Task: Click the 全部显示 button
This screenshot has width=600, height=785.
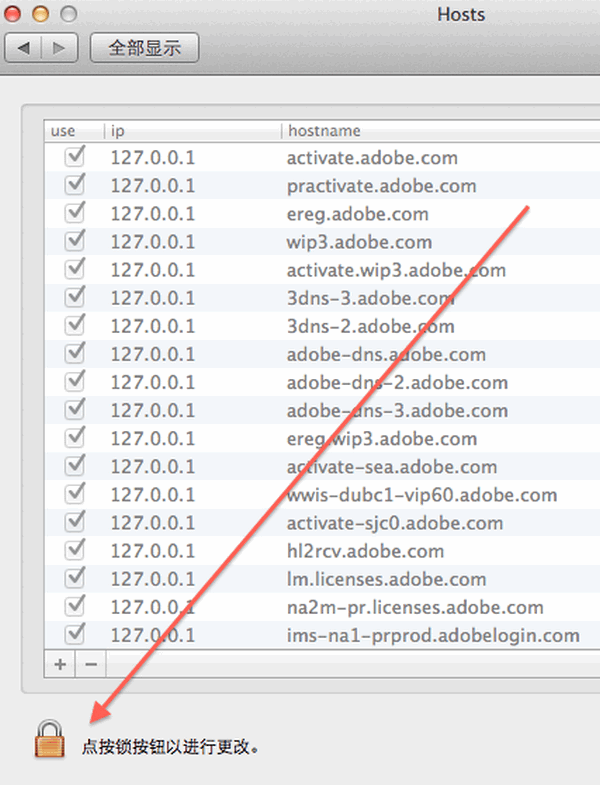Action: 144,48
